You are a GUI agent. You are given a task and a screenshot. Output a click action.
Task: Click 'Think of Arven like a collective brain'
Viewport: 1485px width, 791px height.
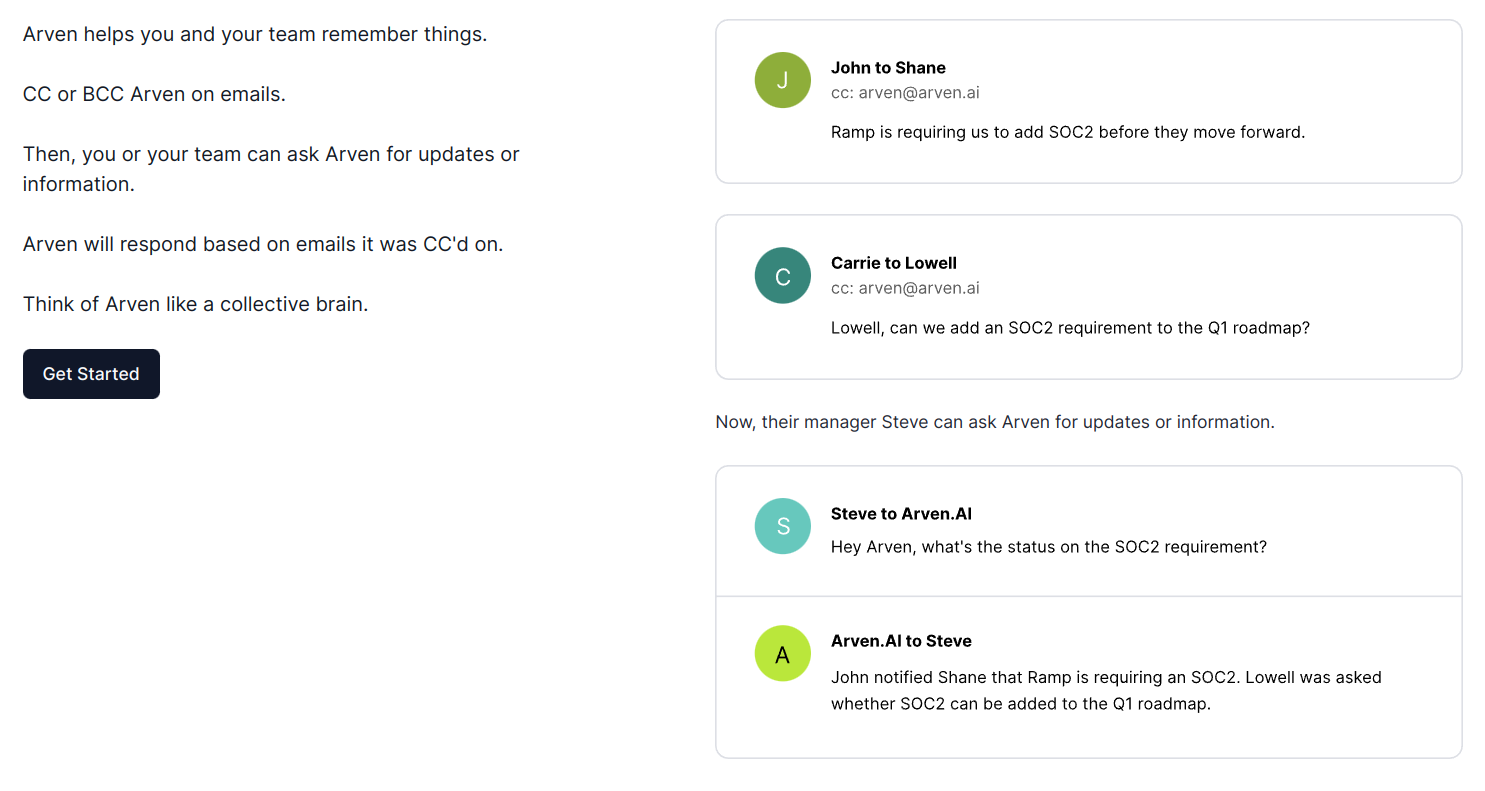tap(196, 304)
